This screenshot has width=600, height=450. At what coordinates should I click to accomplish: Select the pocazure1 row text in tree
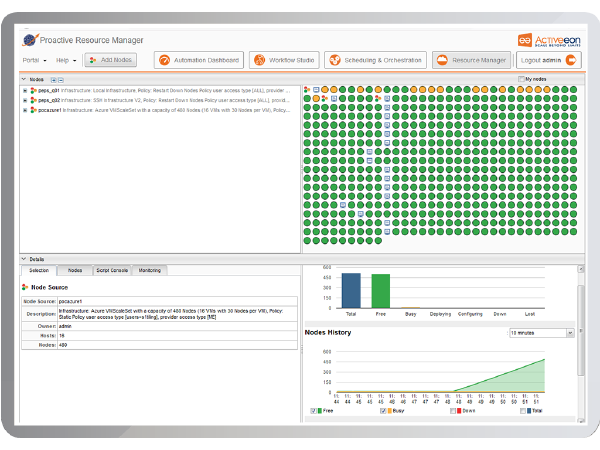click(x=164, y=110)
